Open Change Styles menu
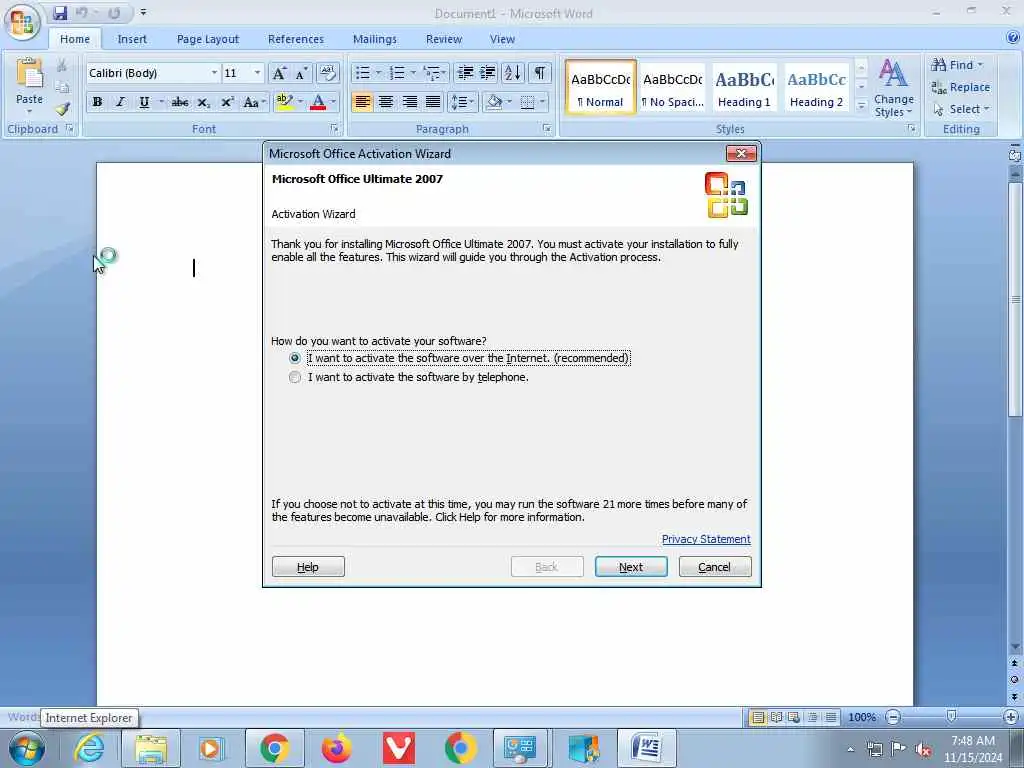Screen dimensions: 1024x768 [893, 88]
